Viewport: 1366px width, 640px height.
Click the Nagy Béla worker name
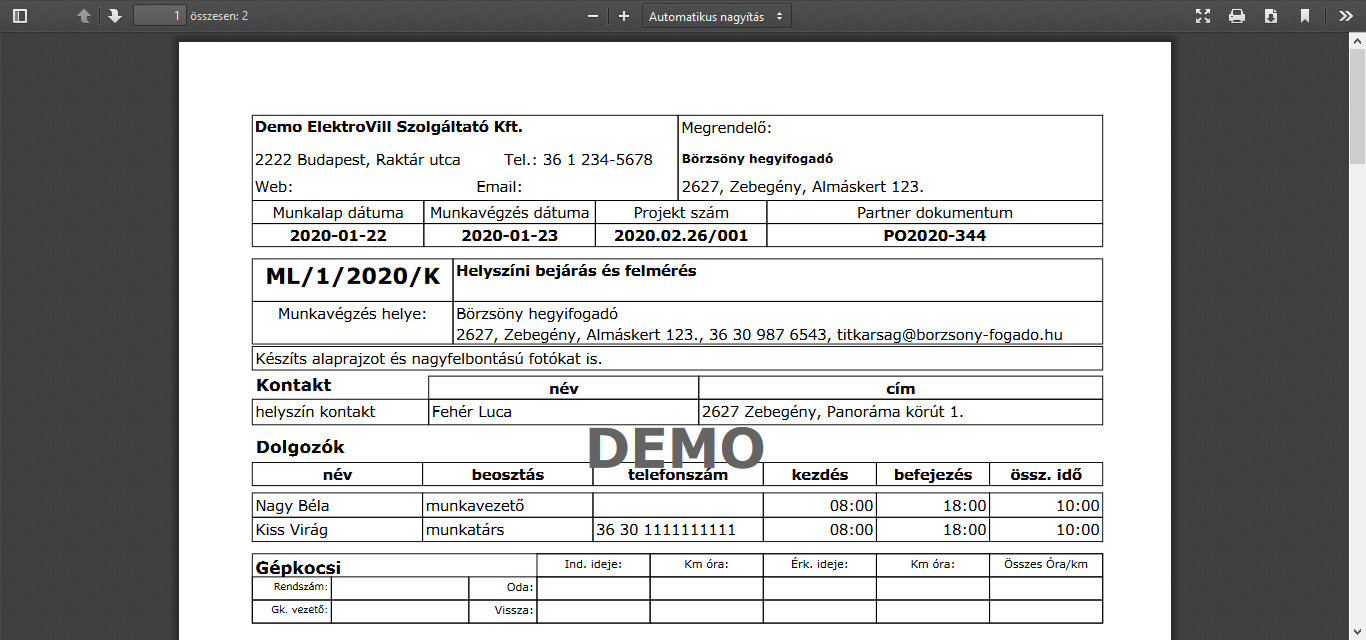pyautogui.click(x=292, y=506)
